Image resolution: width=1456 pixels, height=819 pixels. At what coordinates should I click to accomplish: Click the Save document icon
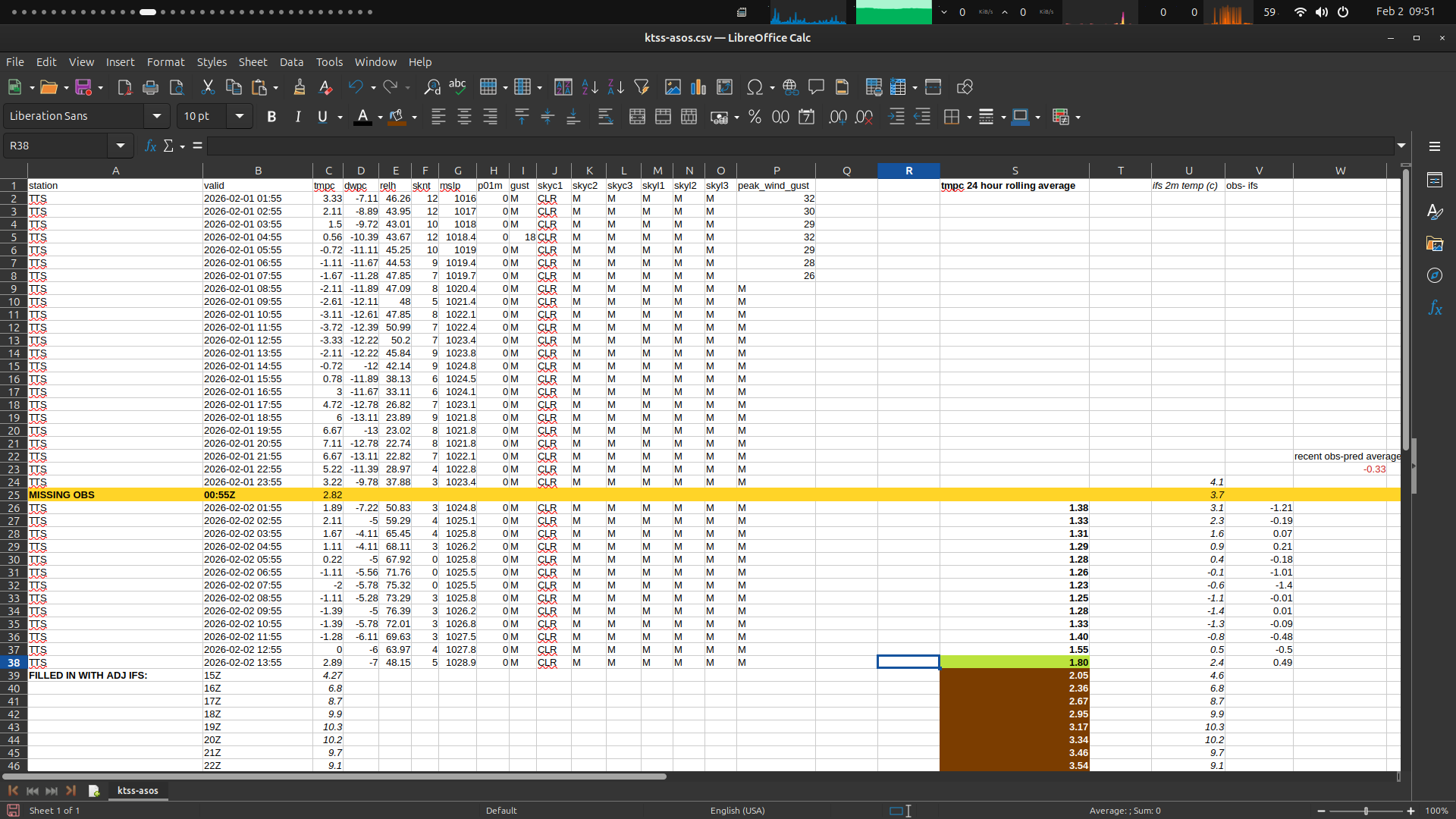pos(83,87)
